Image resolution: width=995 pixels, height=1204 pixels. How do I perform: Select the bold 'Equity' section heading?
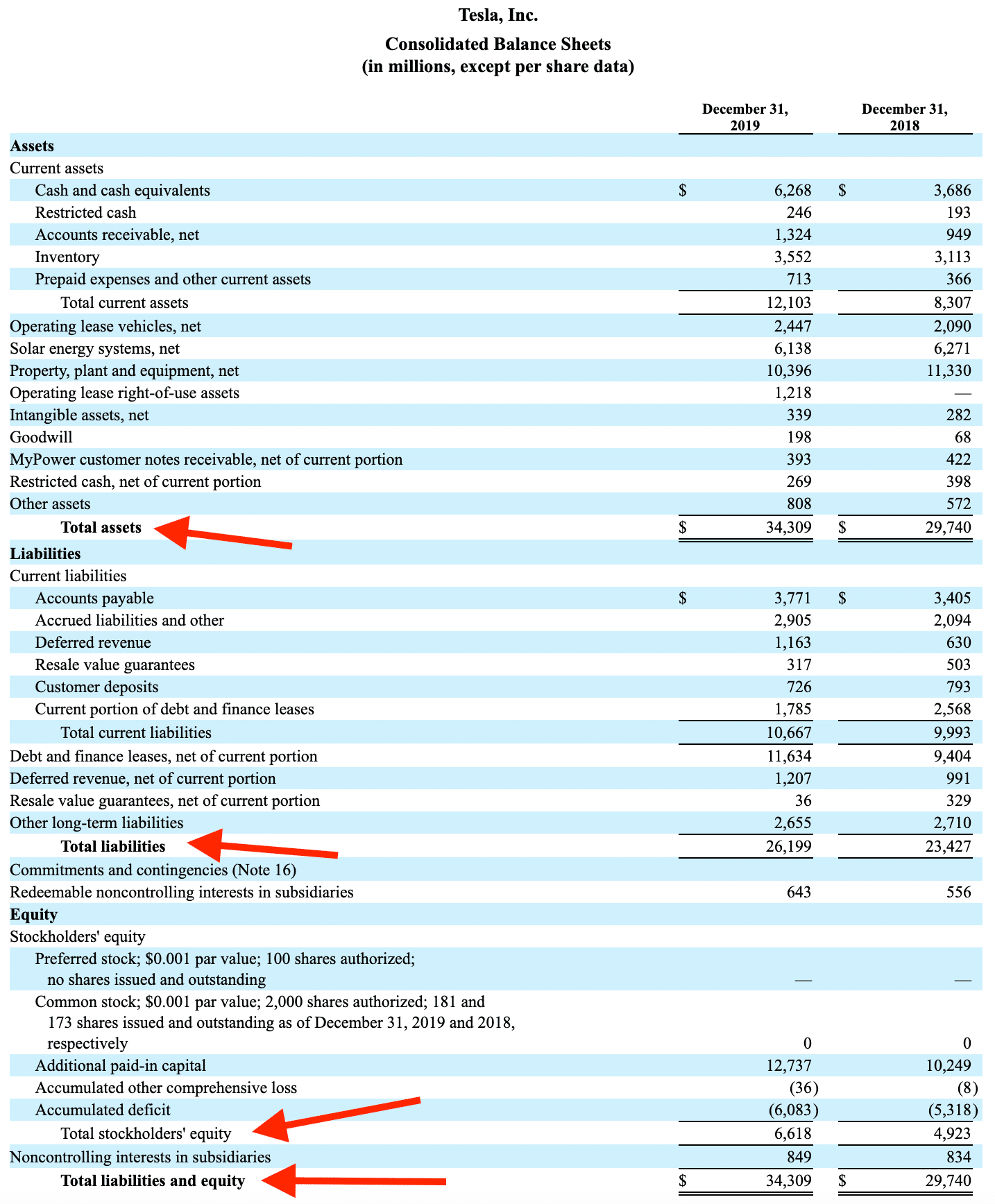click(x=33, y=914)
